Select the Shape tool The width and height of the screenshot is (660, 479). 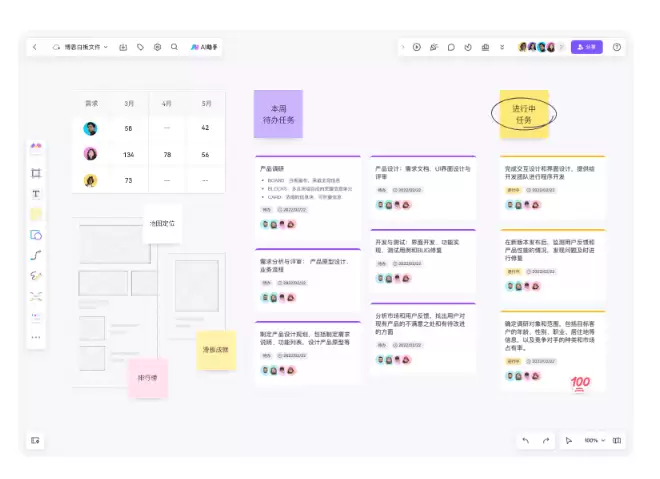click(x=36, y=235)
